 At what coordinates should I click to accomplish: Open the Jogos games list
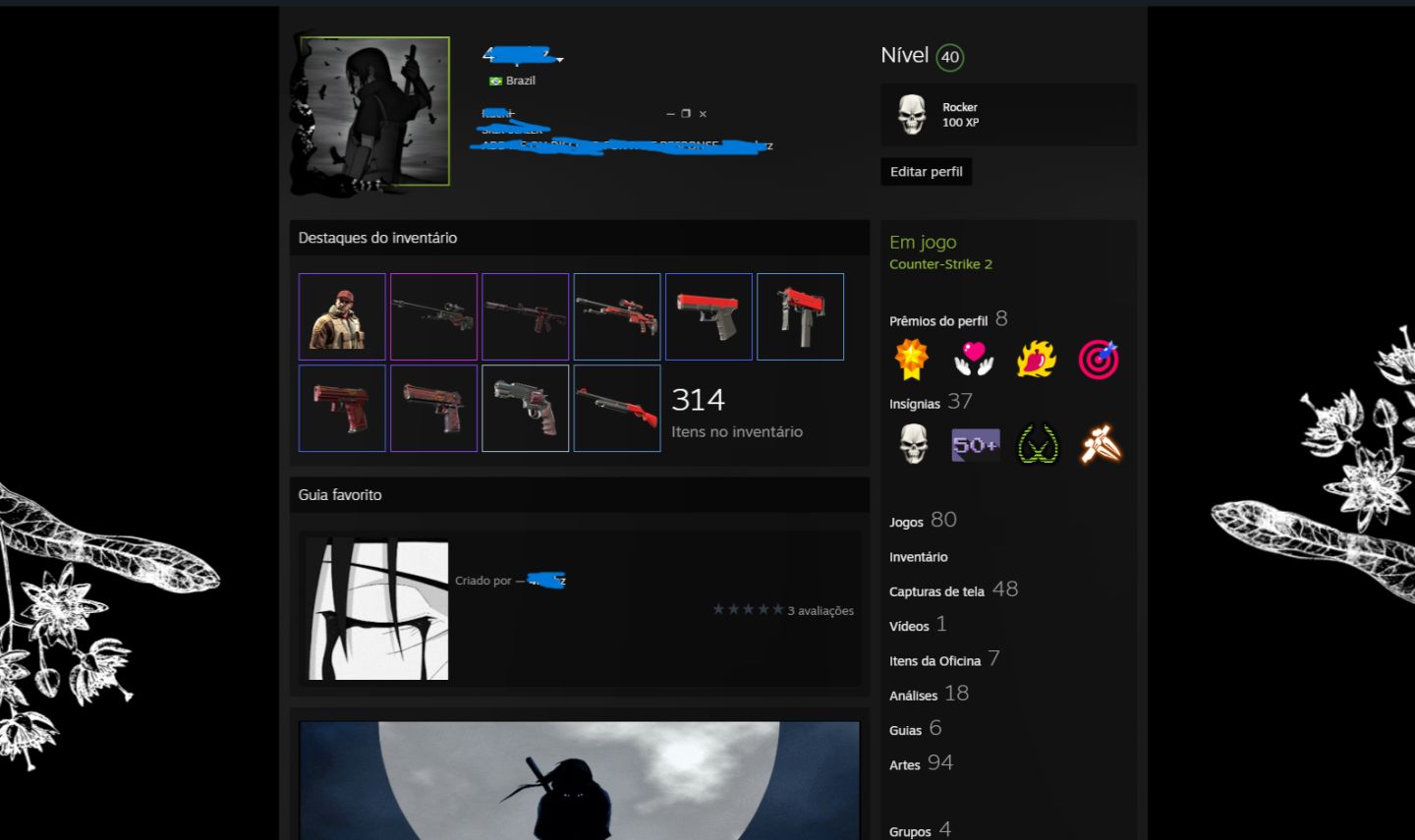pos(906,523)
